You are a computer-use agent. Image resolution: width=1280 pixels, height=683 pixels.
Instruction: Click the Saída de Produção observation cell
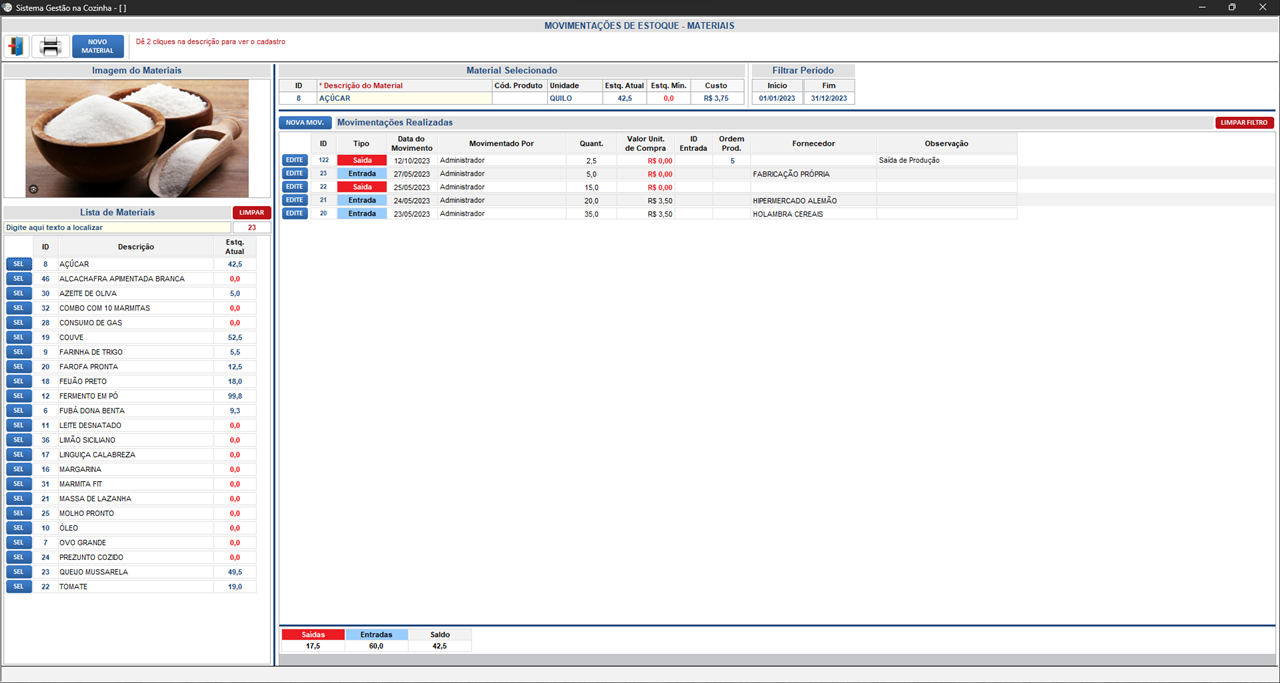(946, 160)
